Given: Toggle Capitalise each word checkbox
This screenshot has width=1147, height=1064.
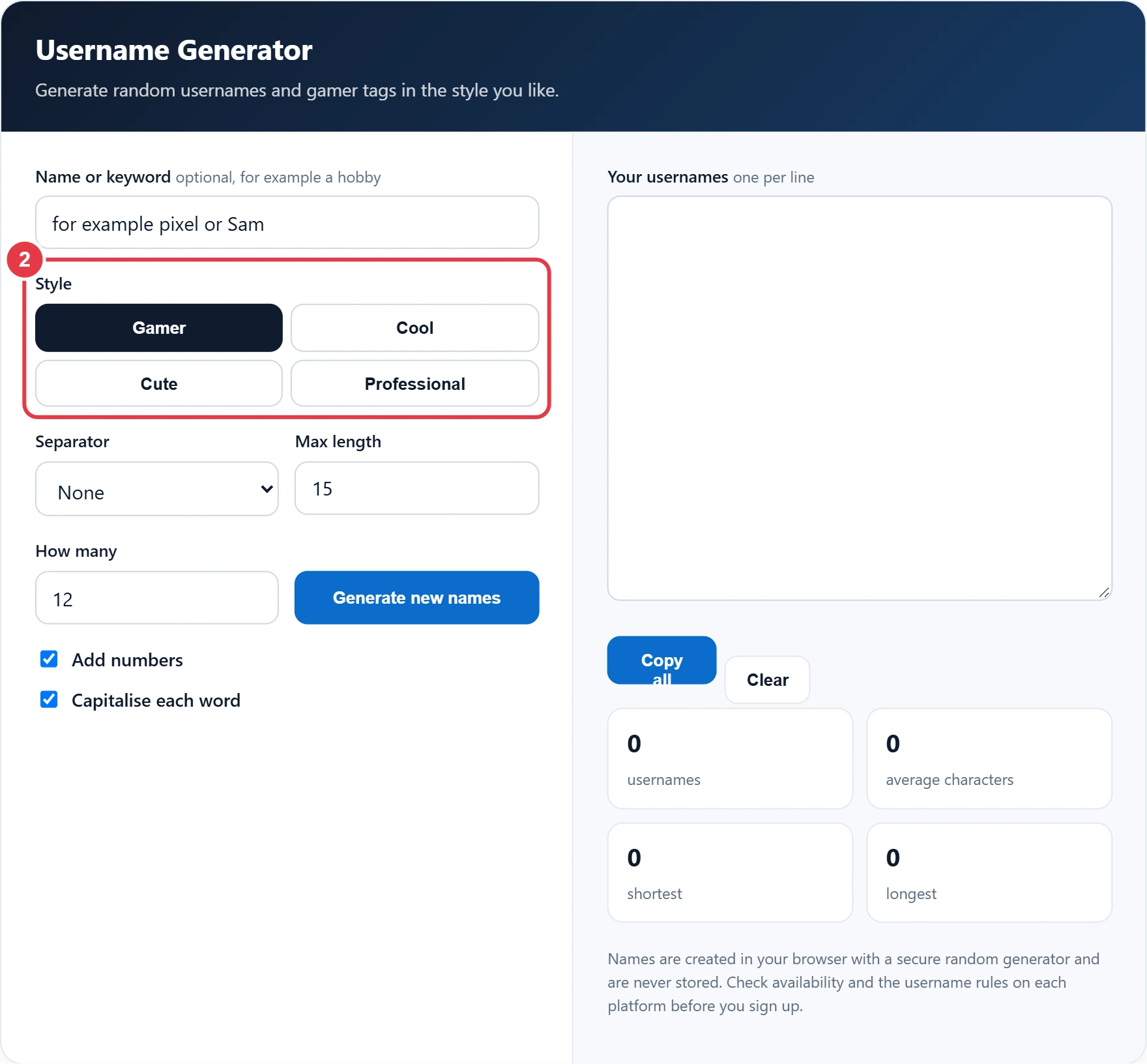Looking at the screenshot, I should pyautogui.click(x=49, y=700).
